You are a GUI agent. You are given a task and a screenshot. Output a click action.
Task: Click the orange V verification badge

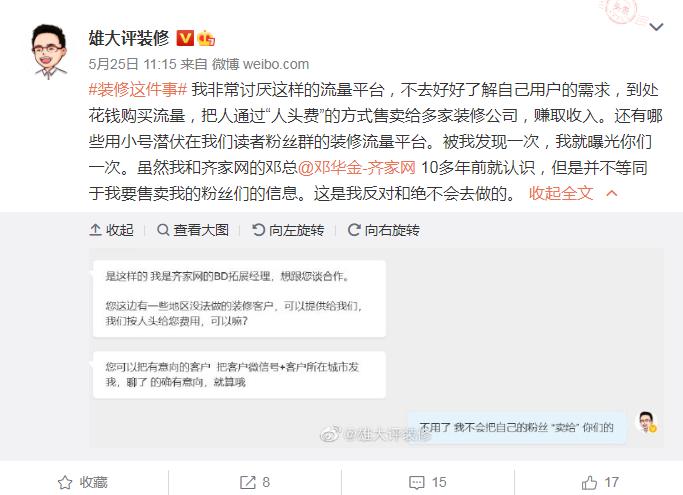click(x=185, y=38)
